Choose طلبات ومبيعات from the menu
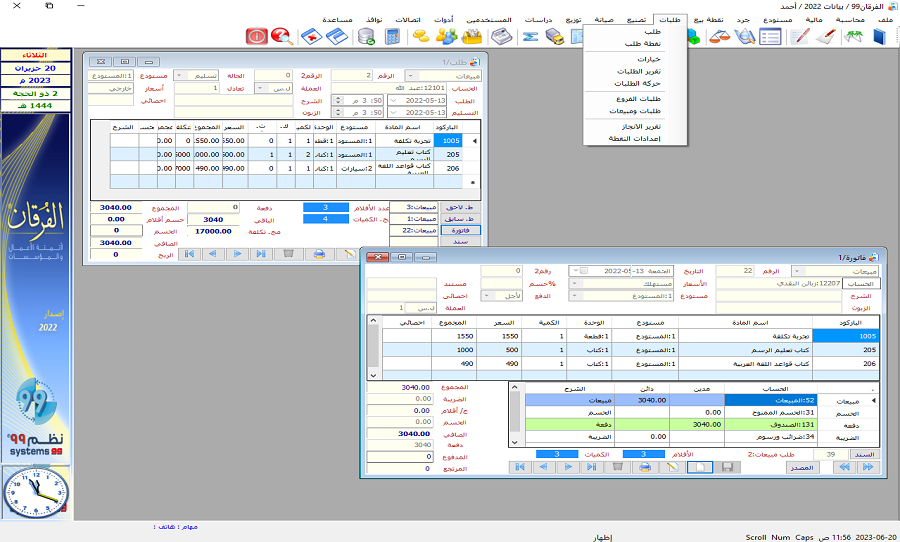Image resolution: width=900 pixels, height=542 pixels. (x=635, y=111)
